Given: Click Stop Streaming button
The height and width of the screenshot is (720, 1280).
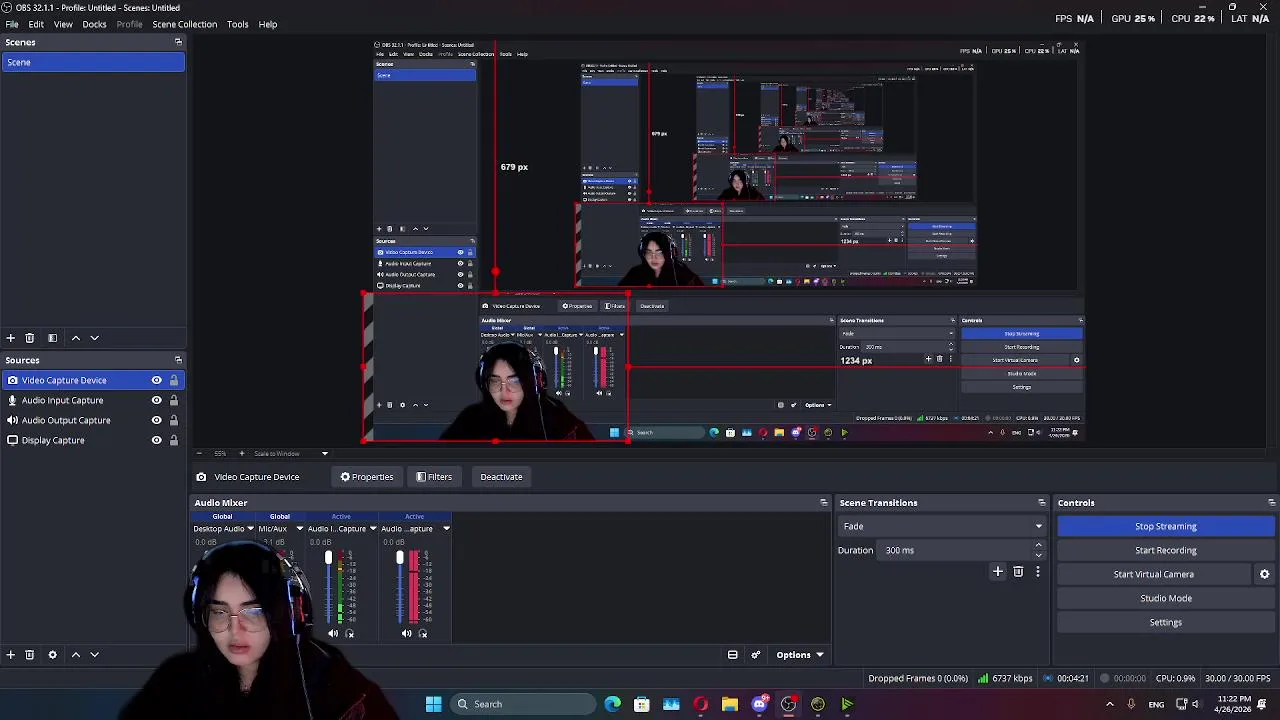Looking at the screenshot, I should [1166, 526].
